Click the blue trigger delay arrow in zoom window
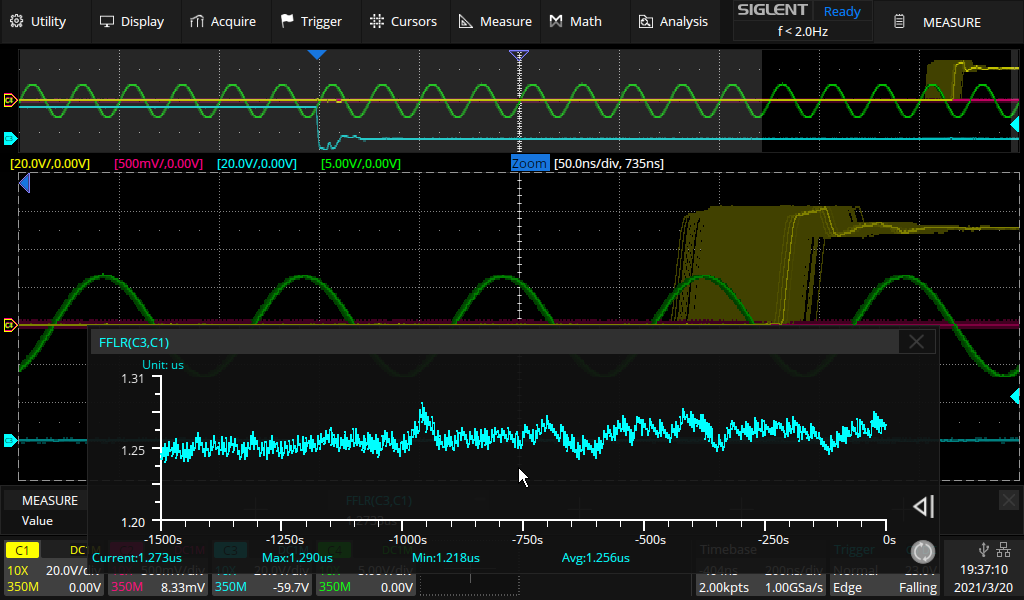The image size is (1024, 600). click(x=24, y=183)
